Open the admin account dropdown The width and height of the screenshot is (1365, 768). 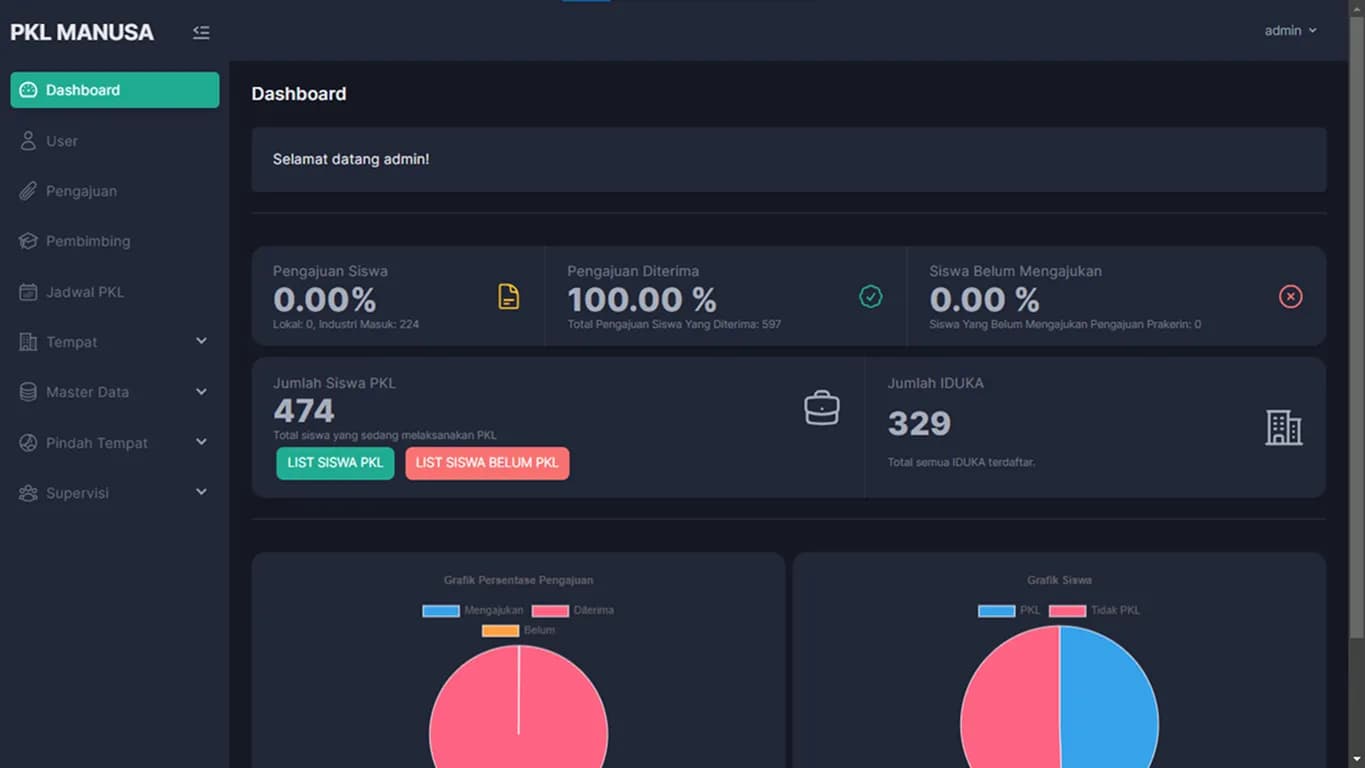click(1290, 31)
